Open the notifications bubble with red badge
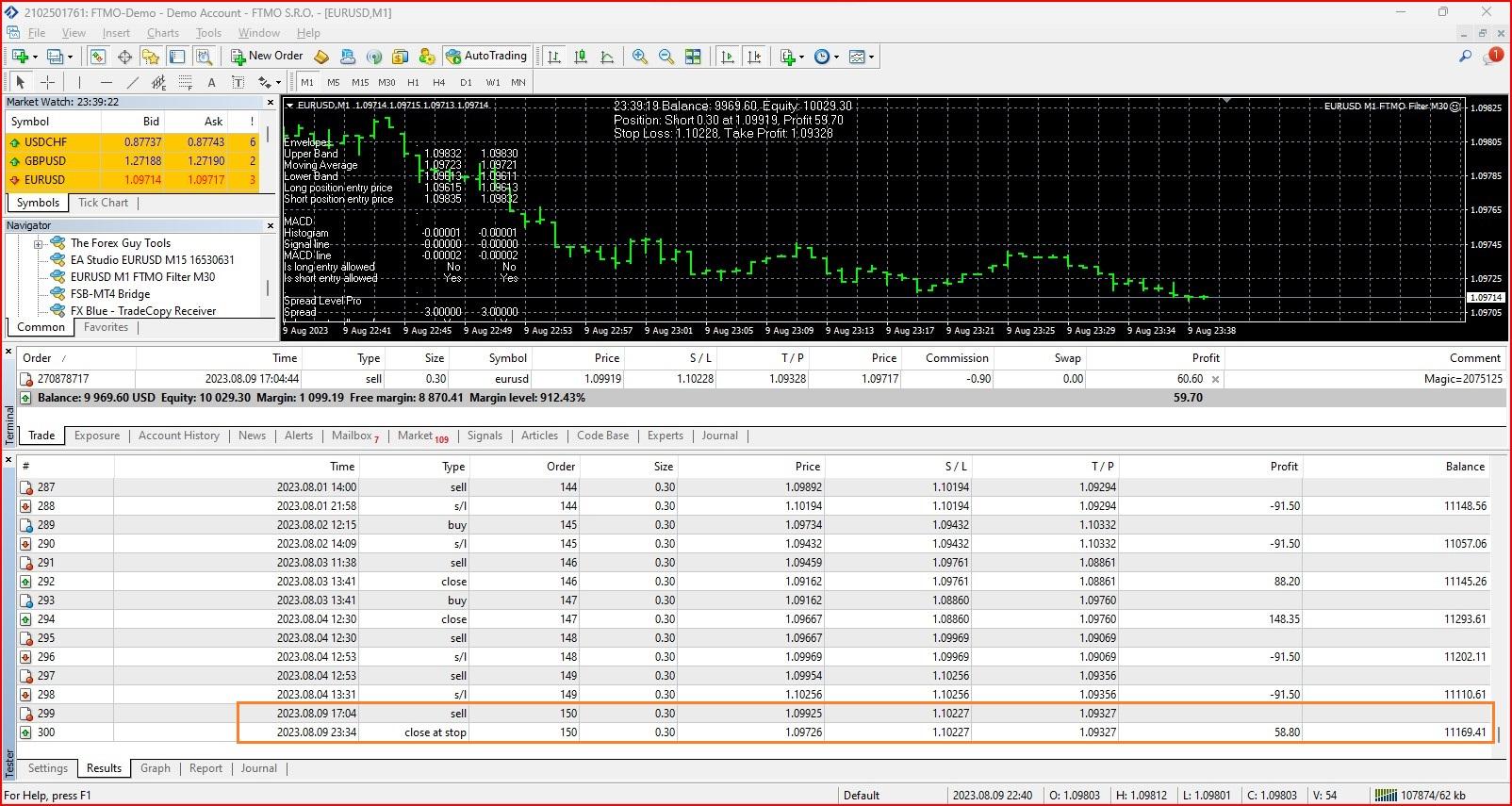Screen dimensions: 1512x806 point(1492,57)
